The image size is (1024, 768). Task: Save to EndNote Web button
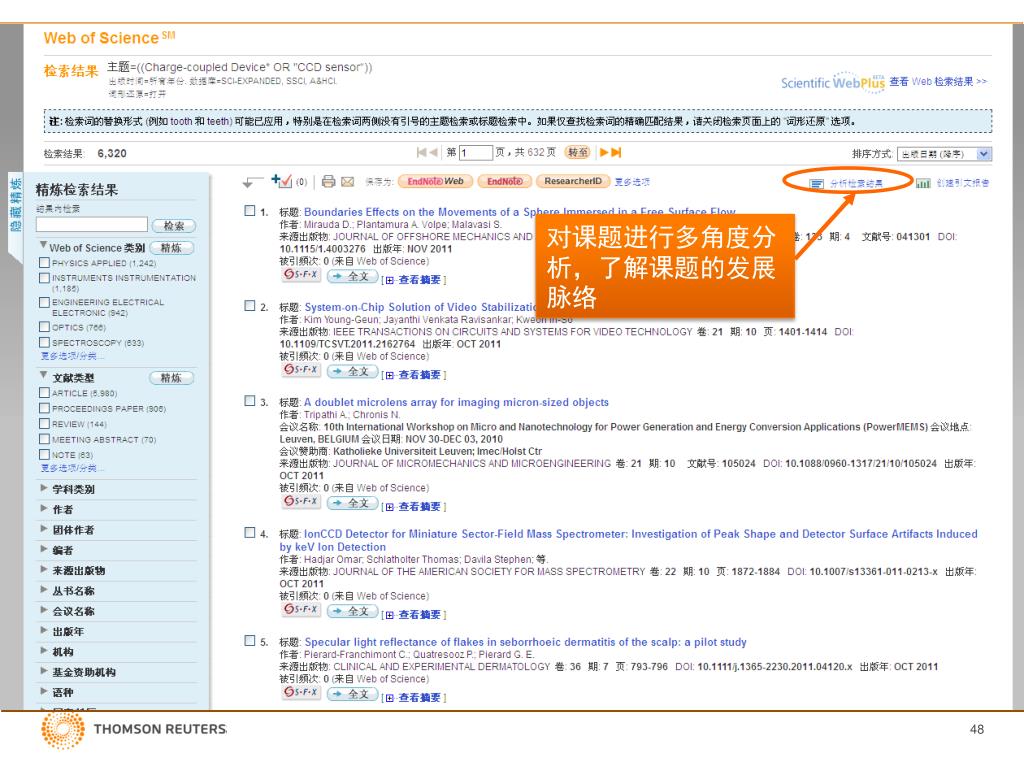436,182
